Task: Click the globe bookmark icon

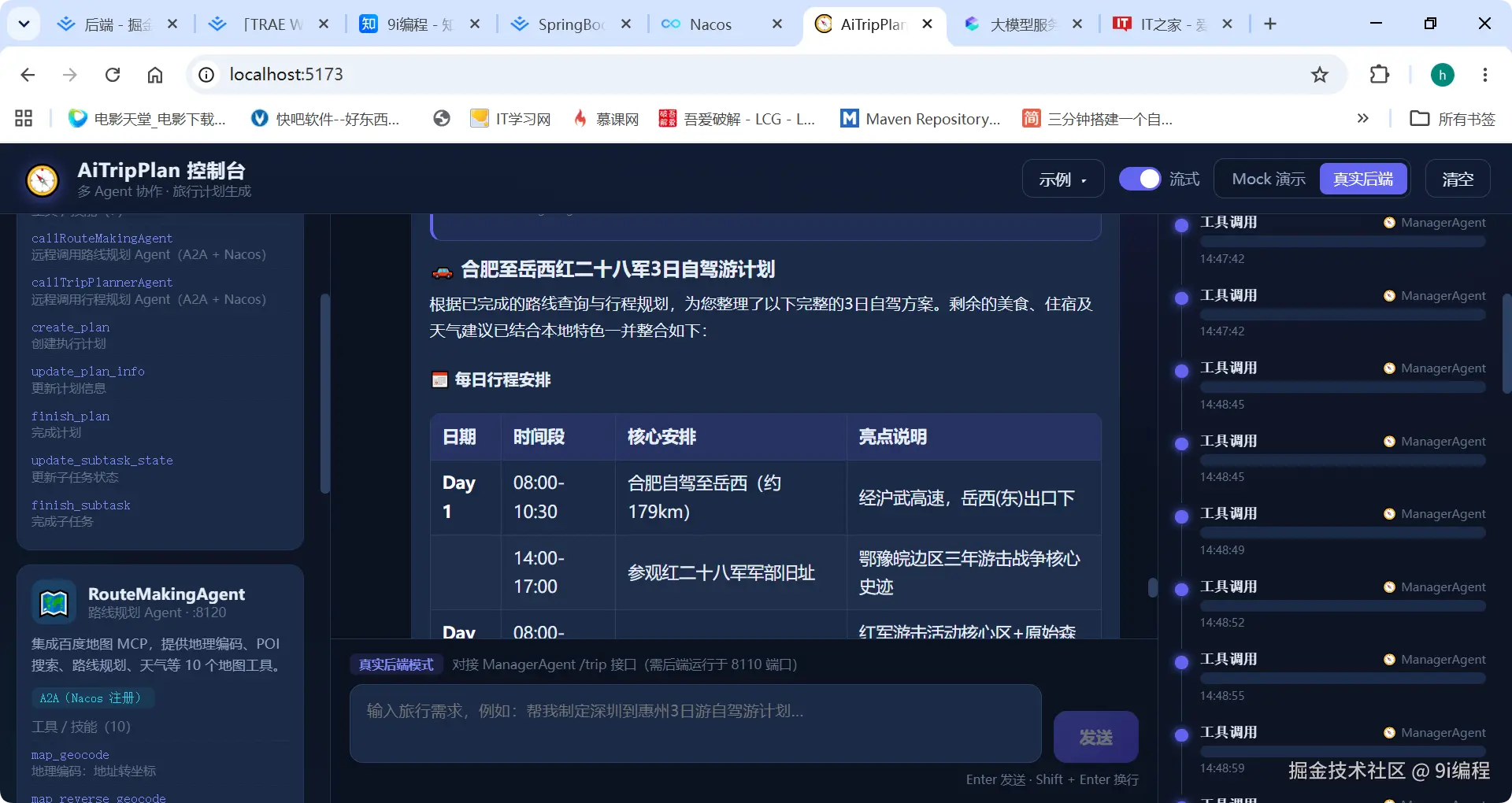Action: (x=442, y=119)
